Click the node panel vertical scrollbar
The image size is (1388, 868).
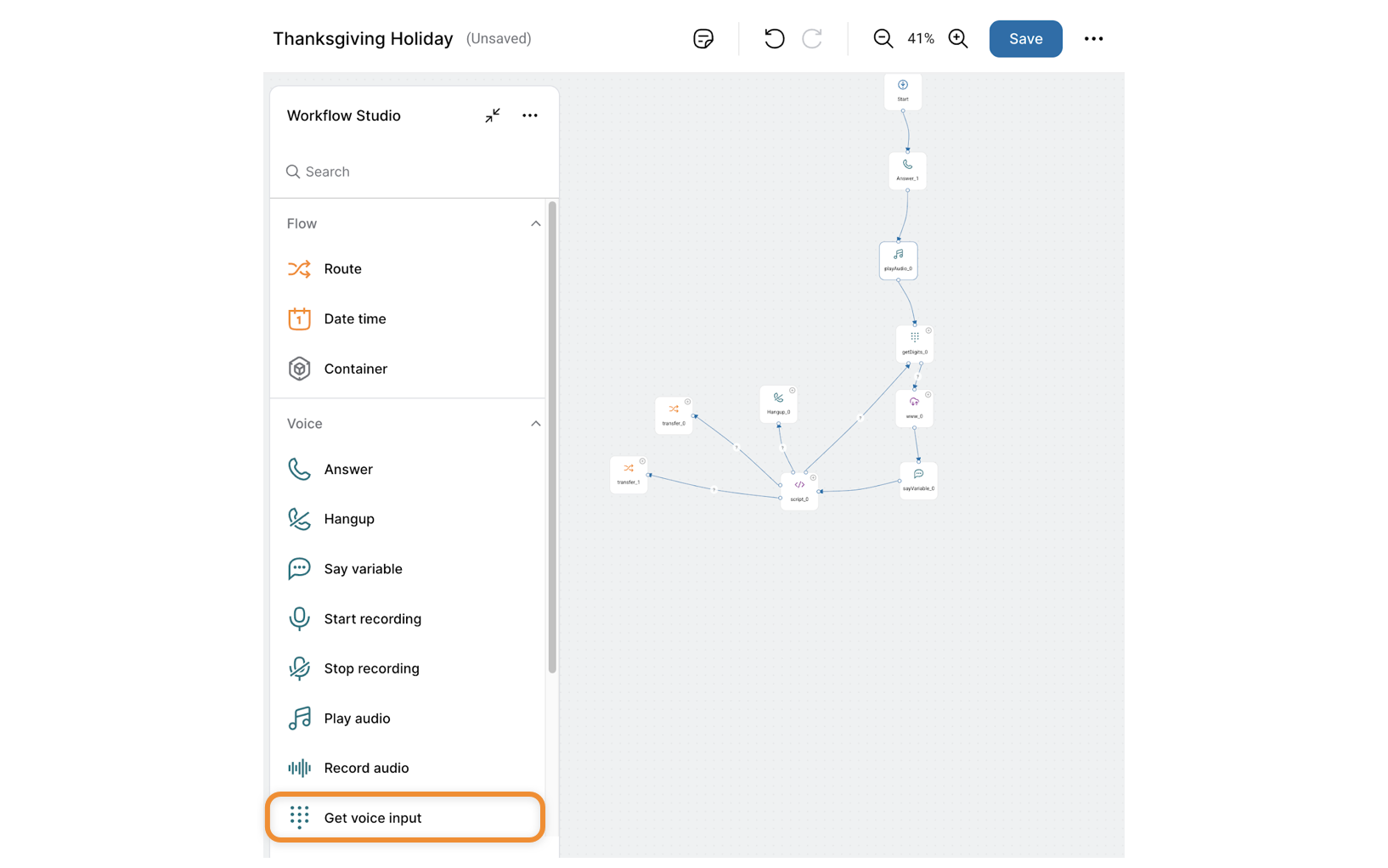[552, 437]
